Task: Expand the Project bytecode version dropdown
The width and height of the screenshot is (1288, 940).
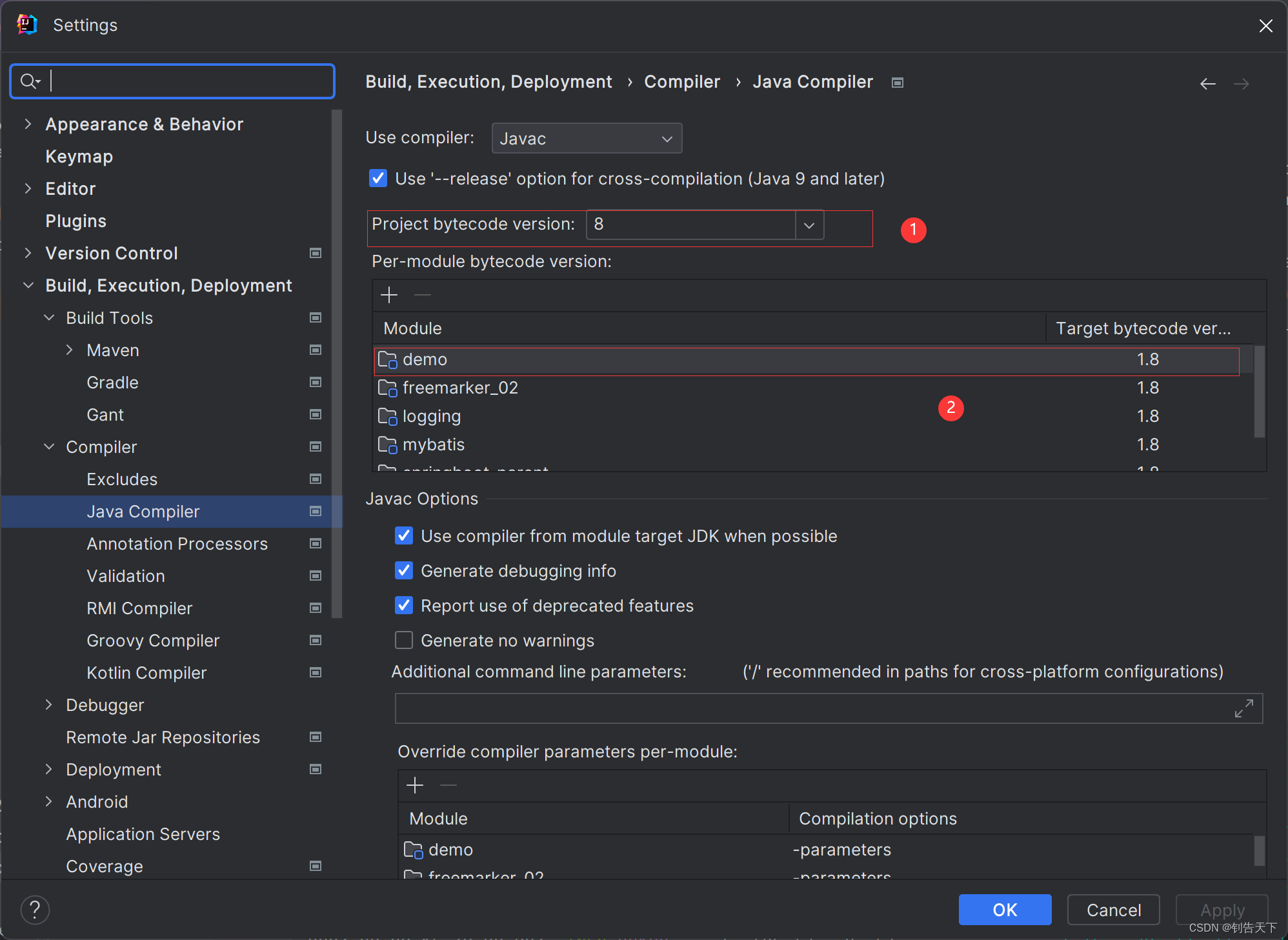Action: click(811, 224)
